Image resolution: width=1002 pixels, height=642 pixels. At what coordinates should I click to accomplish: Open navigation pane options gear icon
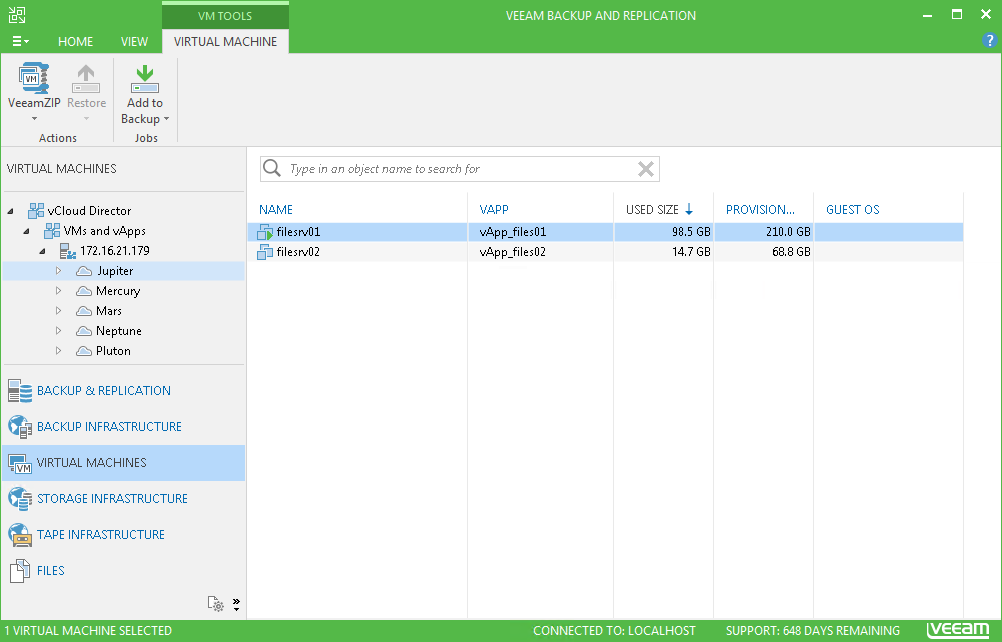coord(215,604)
